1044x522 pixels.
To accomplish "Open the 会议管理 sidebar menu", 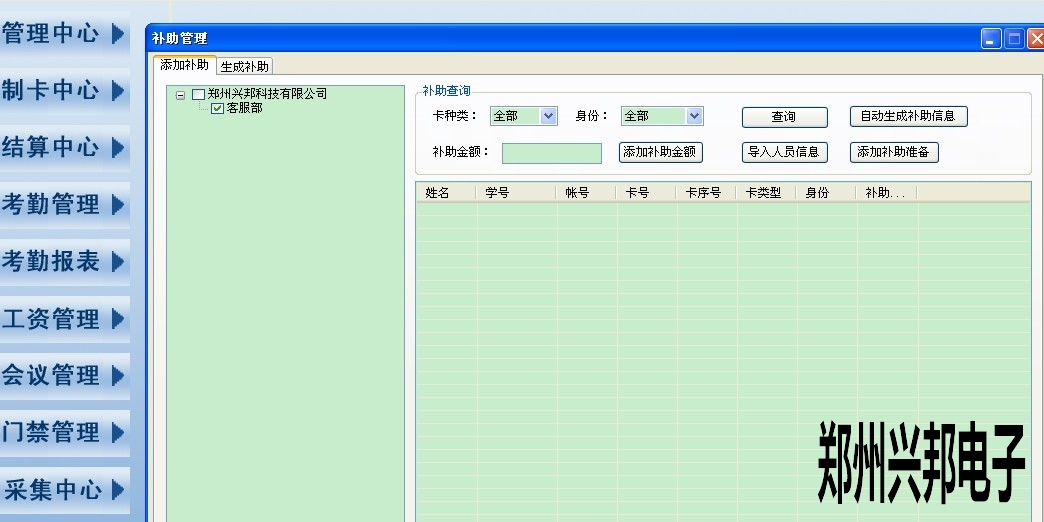I will (64, 376).
